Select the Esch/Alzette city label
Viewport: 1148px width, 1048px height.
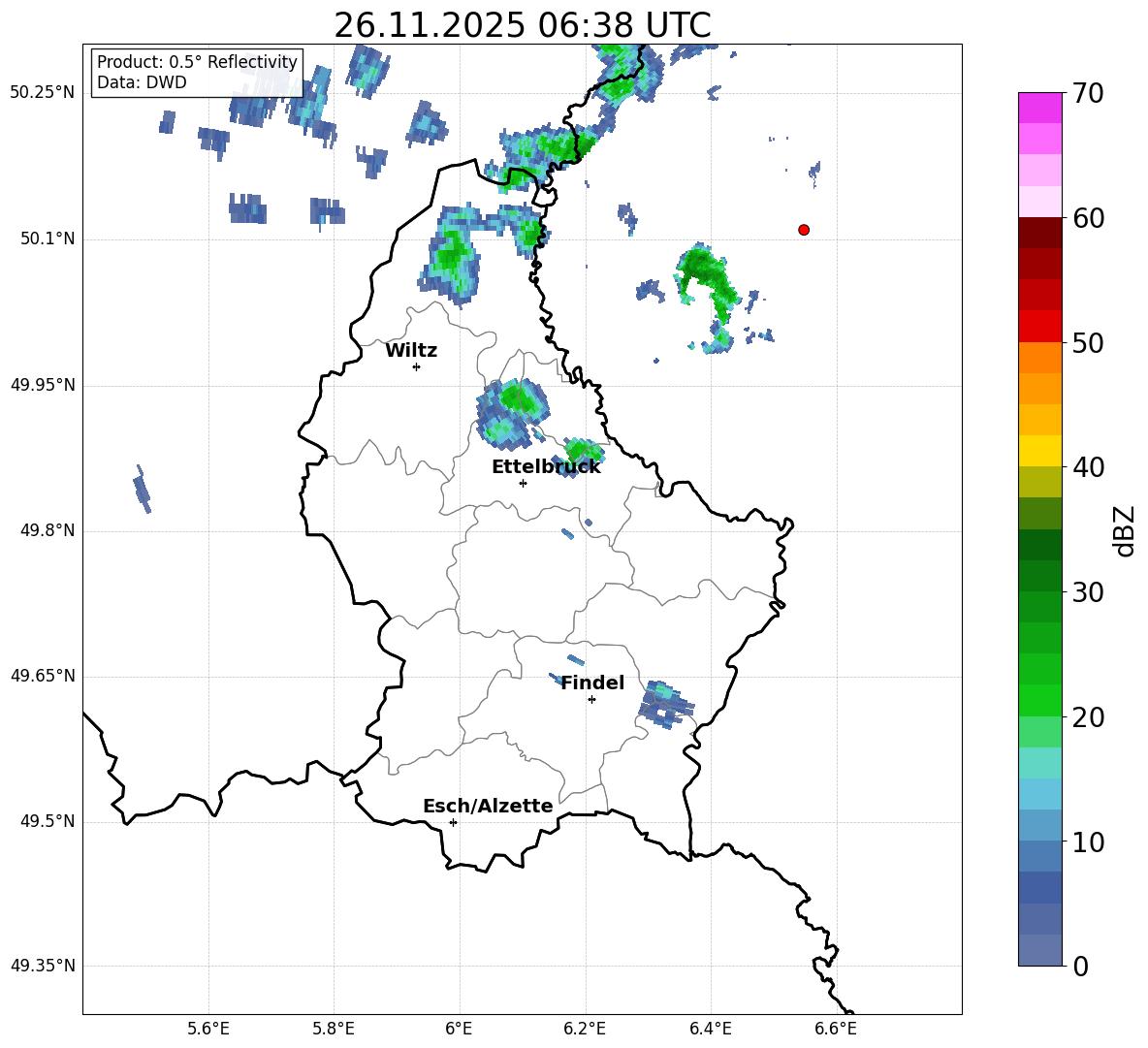pyautogui.click(x=488, y=806)
